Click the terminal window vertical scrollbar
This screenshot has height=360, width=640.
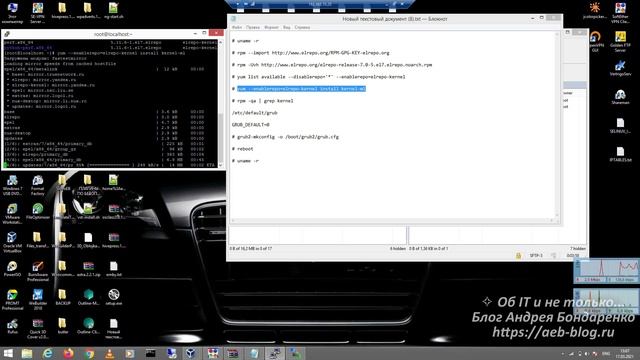coord(221,103)
